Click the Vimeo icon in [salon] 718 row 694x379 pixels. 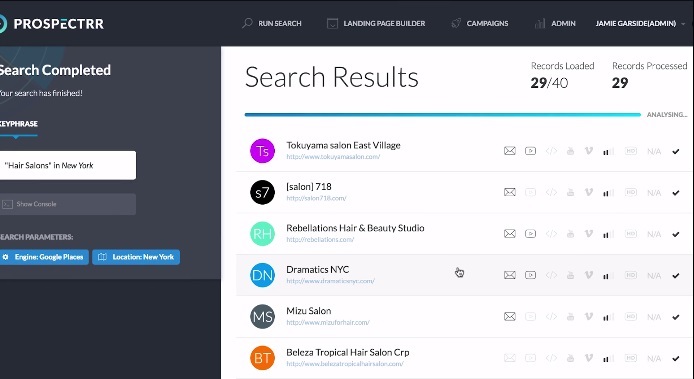coord(589,192)
